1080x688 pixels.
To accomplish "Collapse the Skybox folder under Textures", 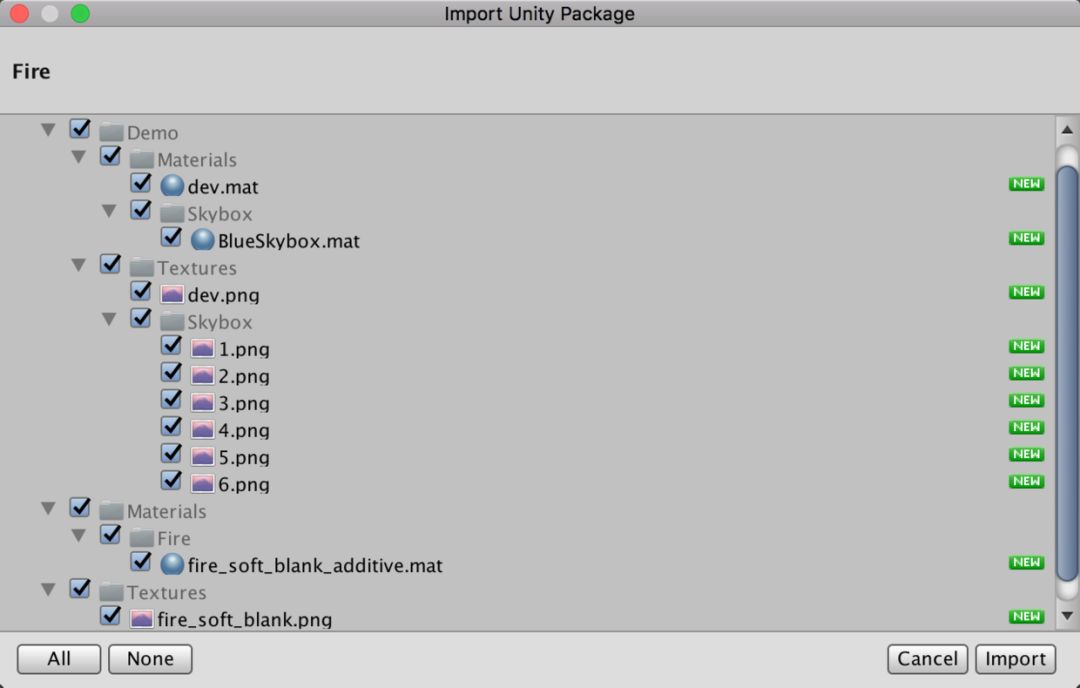I will [x=108, y=320].
